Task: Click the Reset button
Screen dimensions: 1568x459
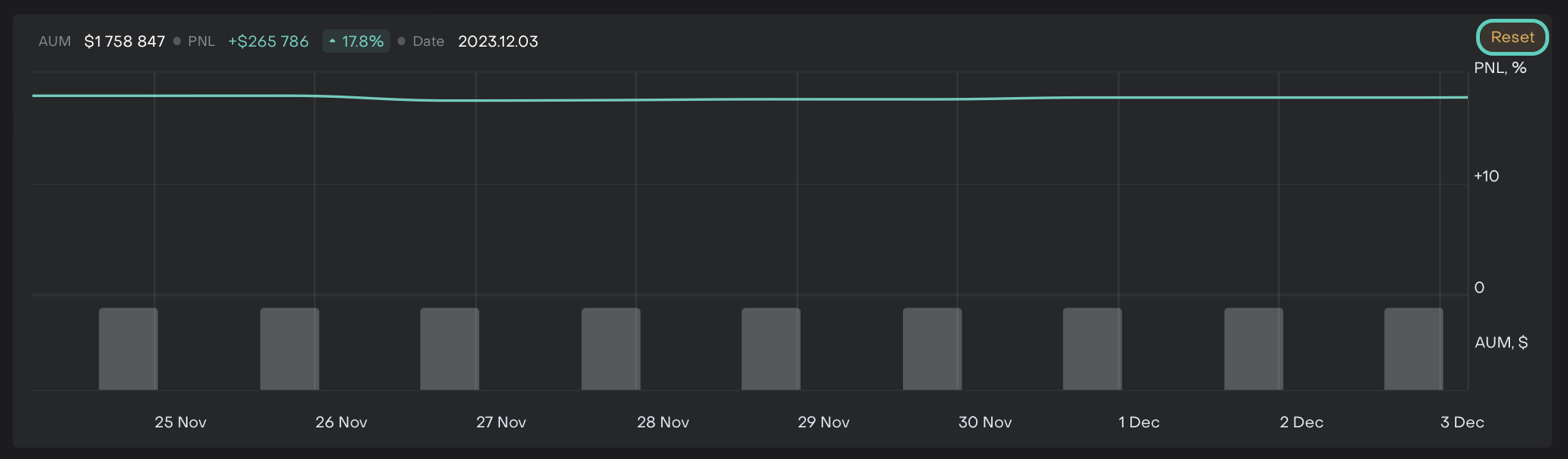Action: [x=1512, y=38]
